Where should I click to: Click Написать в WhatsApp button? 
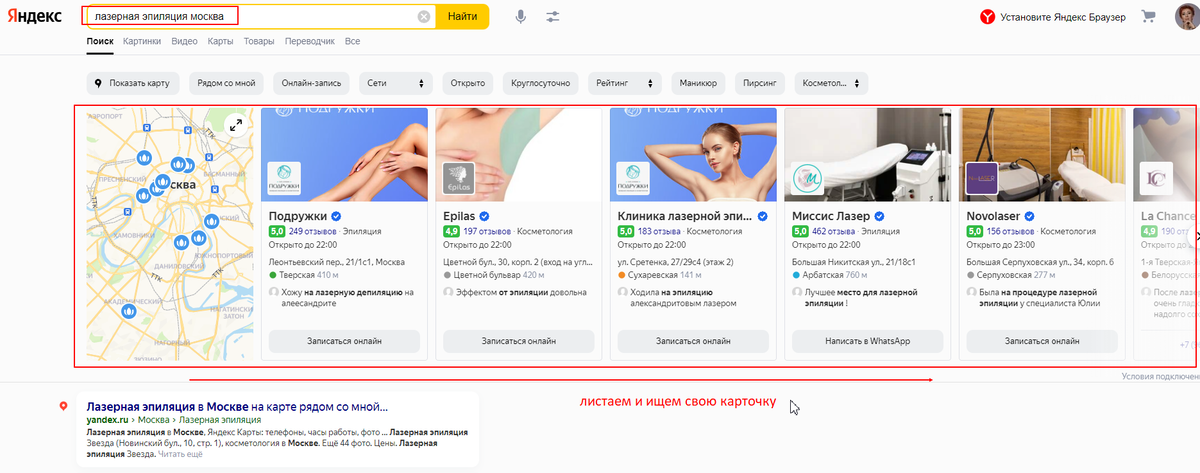pos(867,341)
